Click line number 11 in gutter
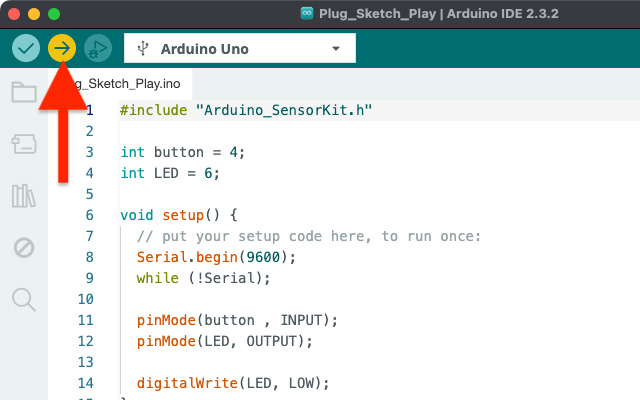The width and height of the screenshot is (640, 400). click(85, 320)
